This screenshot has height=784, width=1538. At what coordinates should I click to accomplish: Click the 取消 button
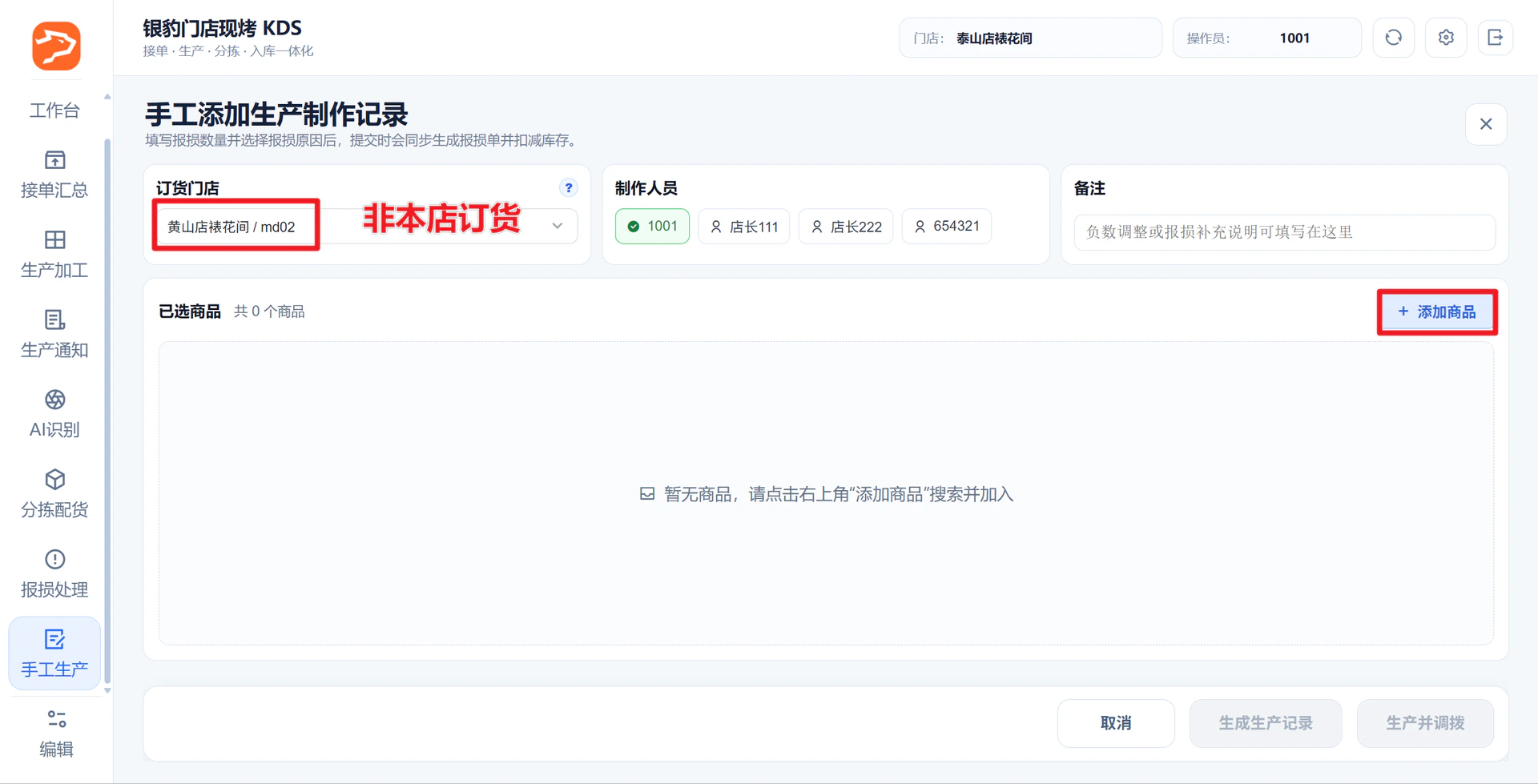pos(1116,723)
